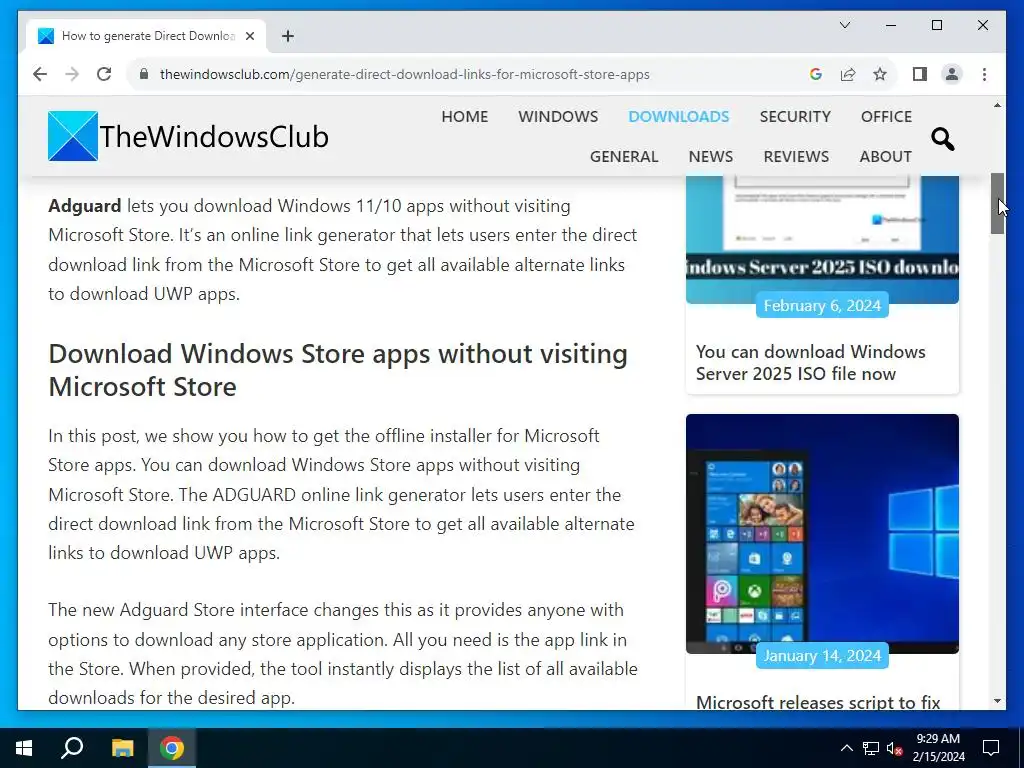Screen dimensions: 1024x768
Task: Select the How to generate Direct Download tab
Action: point(148,36)
